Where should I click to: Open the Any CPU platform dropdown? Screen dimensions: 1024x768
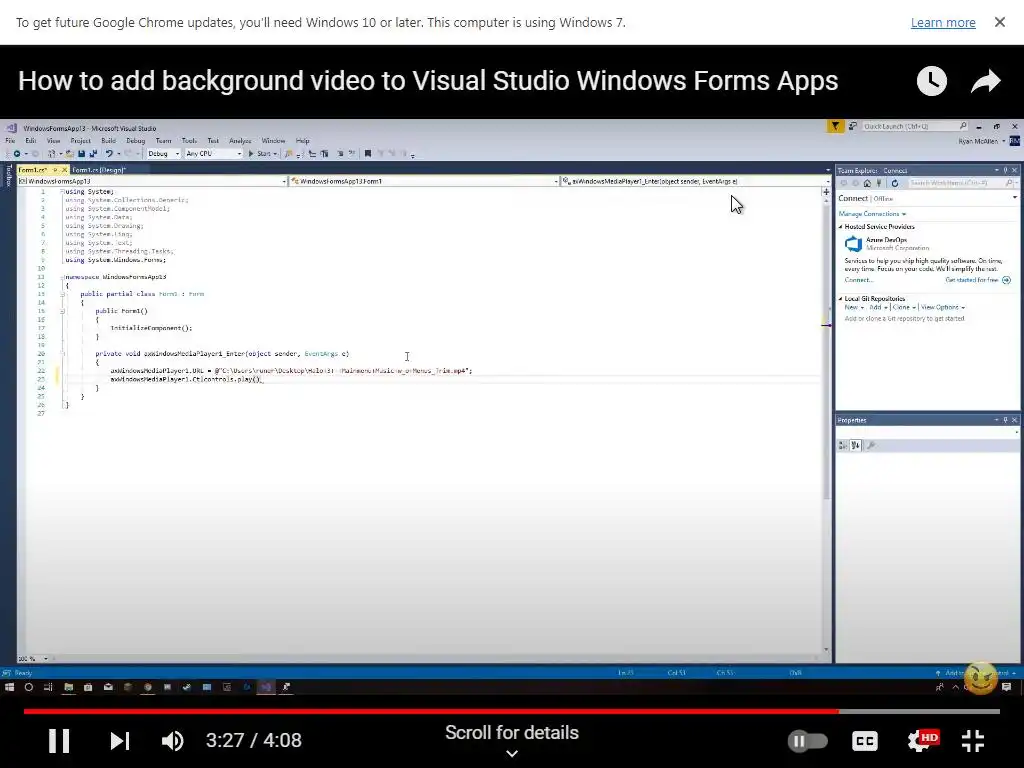click(x=214, y=153)
